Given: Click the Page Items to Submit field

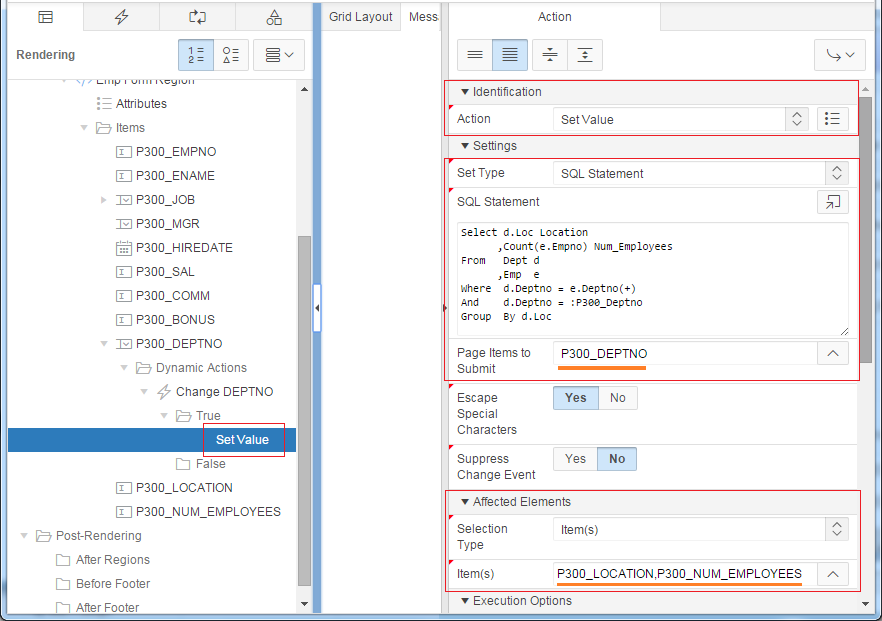Looking at the screenshot, I should (x=685, y=353).
